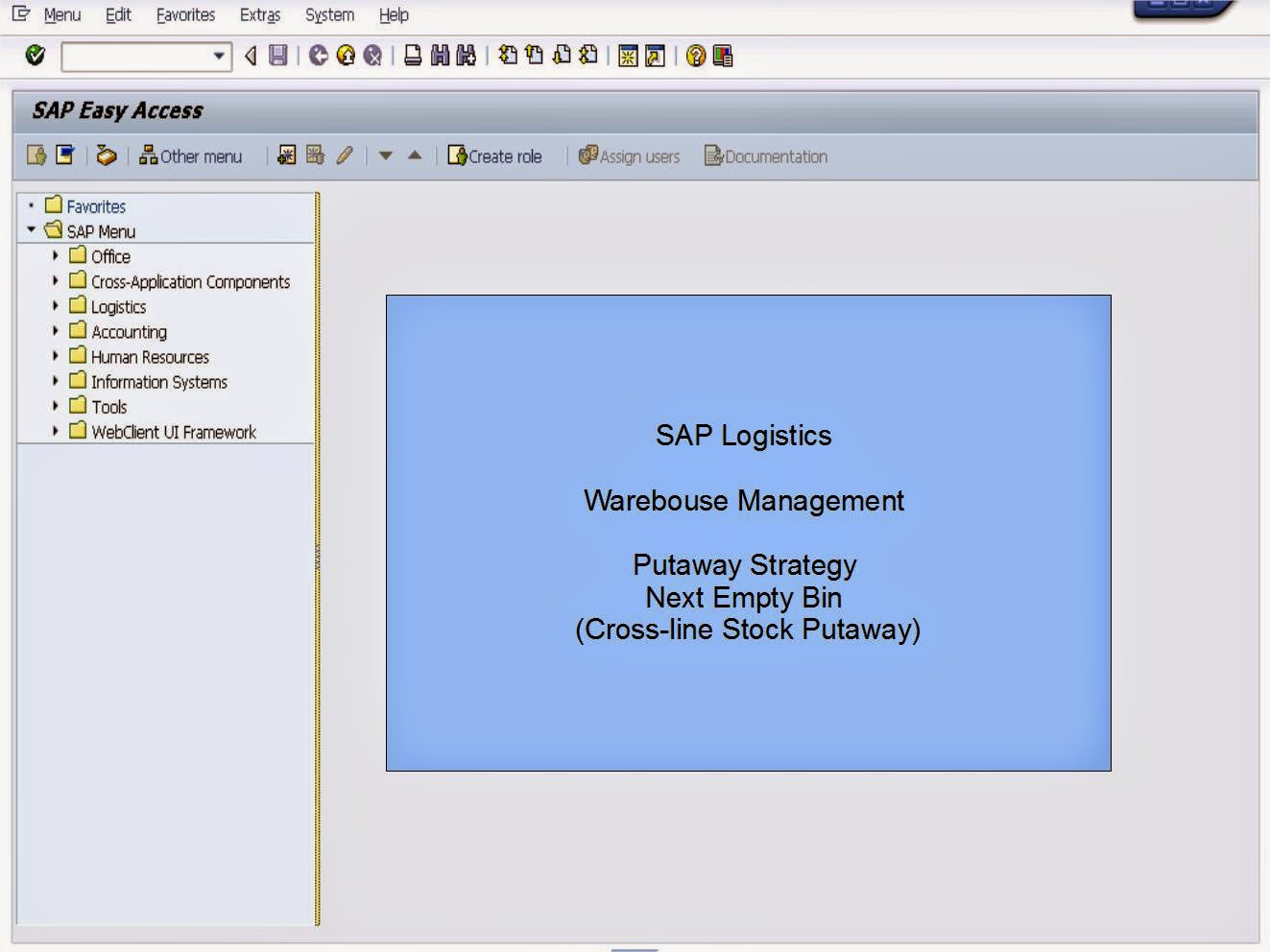The image size is (1270, 952).
Task: Select the Find Next icon
Action: (x=466, y=56)
